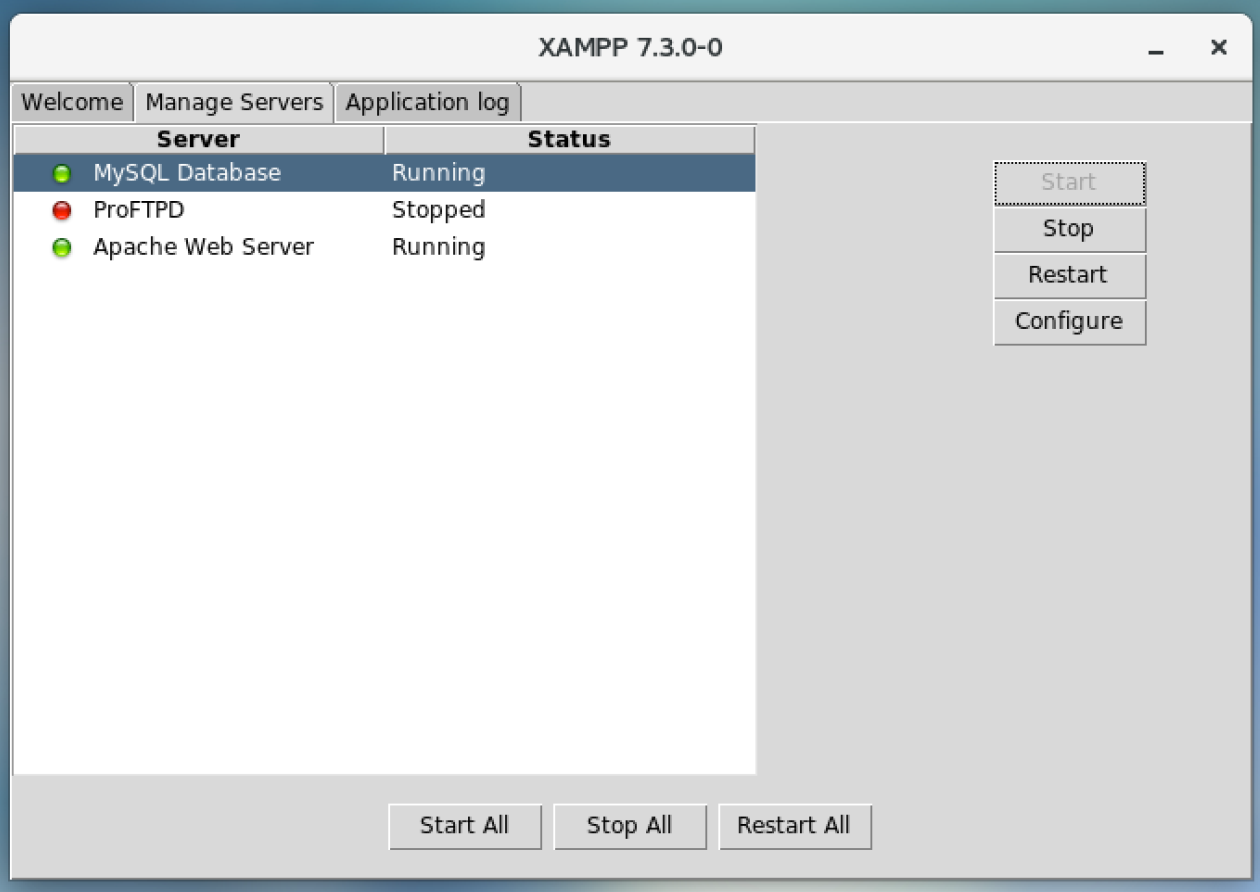This screenshot has width=1260, height=892.
Task: Click the green status icon beside MySQL Database
Action: point(62,174)
